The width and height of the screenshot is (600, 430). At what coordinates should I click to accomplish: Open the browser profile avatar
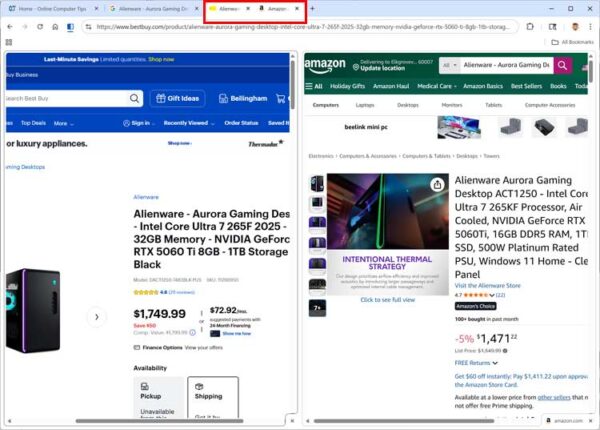pyautogui.click(x=575, y=27)
